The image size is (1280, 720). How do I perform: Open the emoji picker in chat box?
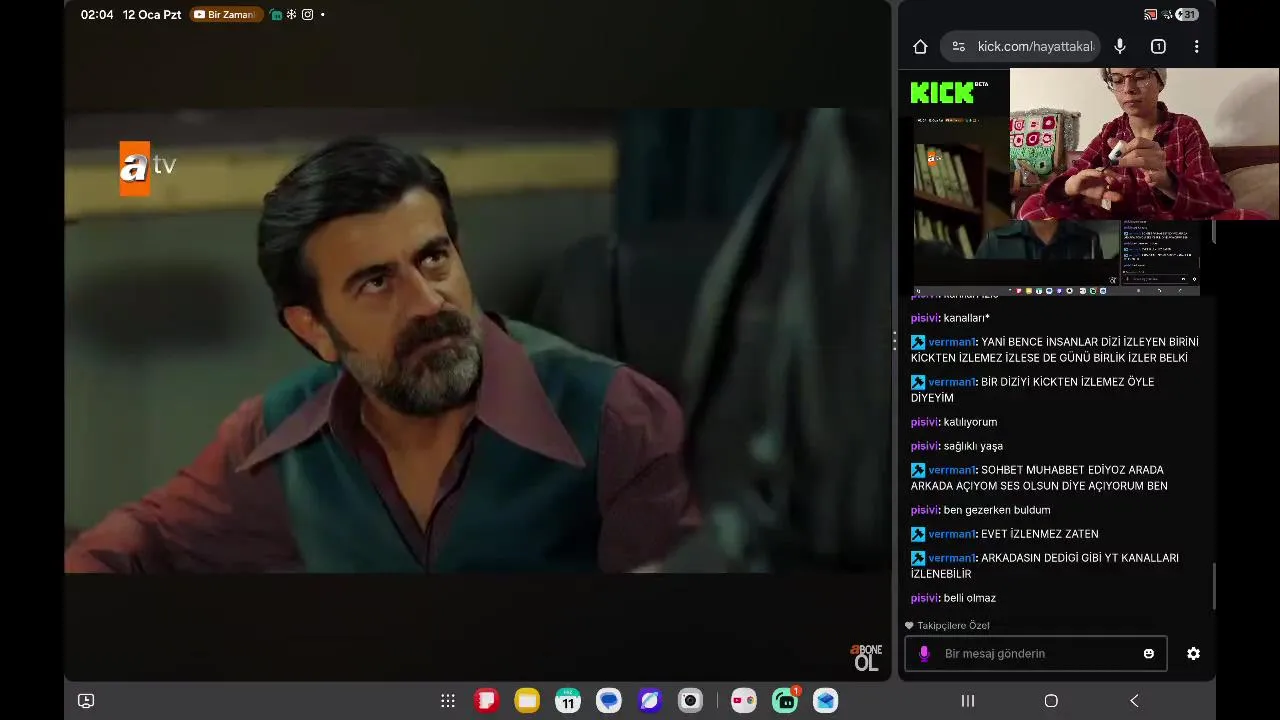point(1149,653)
